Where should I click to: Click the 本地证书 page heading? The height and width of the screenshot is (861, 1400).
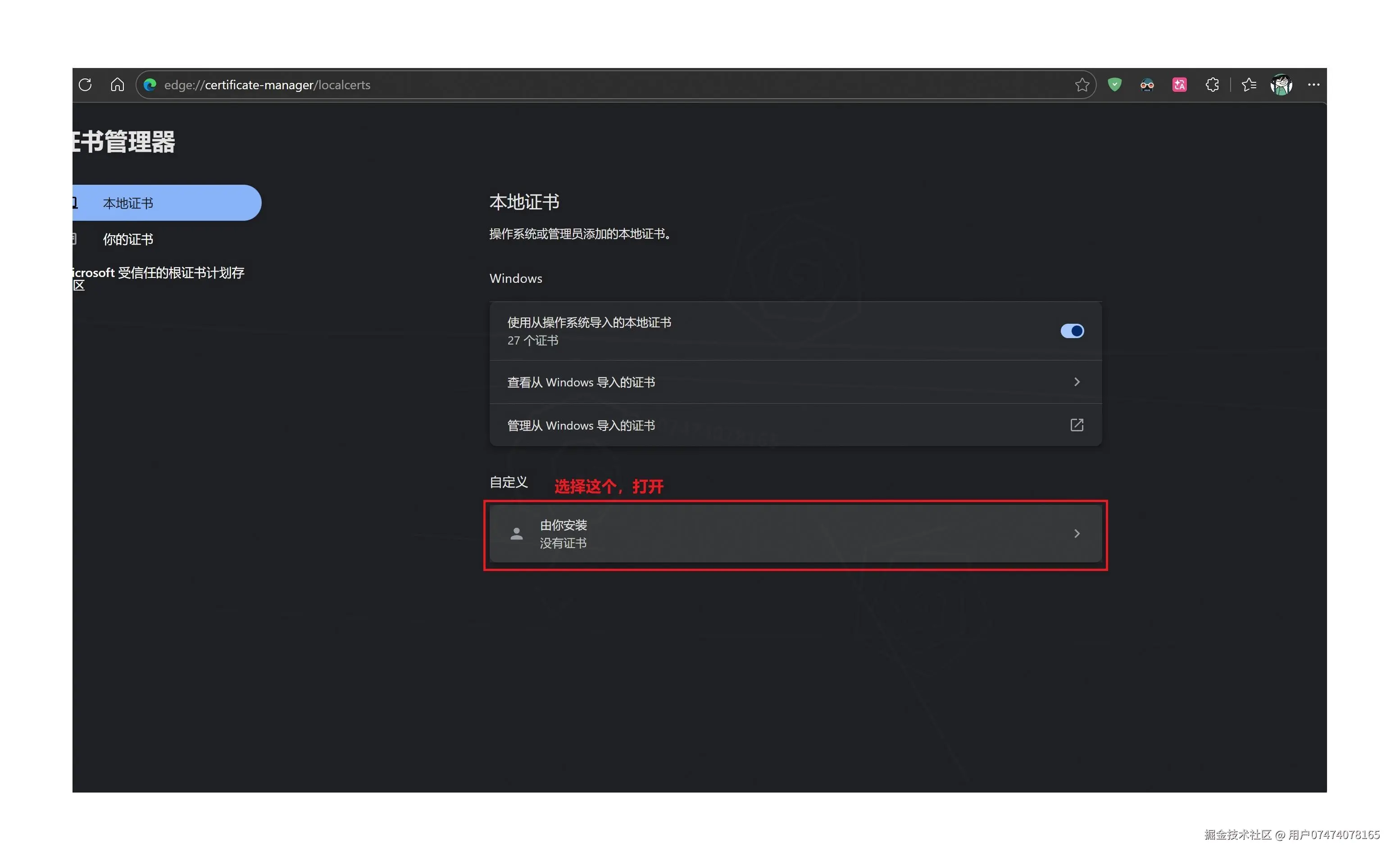[524, 202]
